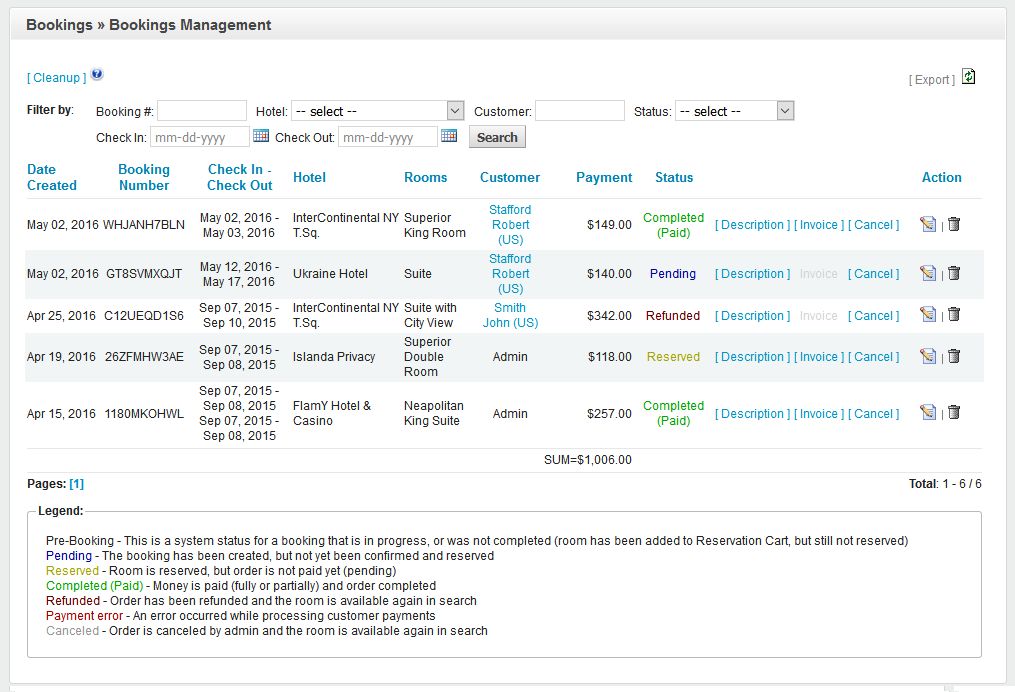Delete booking 26ZFMHW3AE using trash icon

coord(954,356)
